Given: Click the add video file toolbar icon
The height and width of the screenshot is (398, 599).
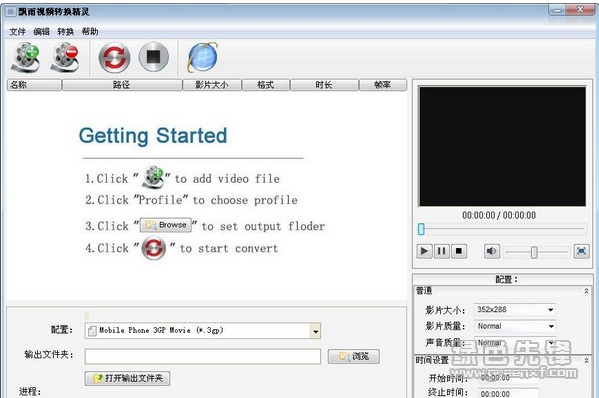Looking at the screenshot, I should click(26, 58).
